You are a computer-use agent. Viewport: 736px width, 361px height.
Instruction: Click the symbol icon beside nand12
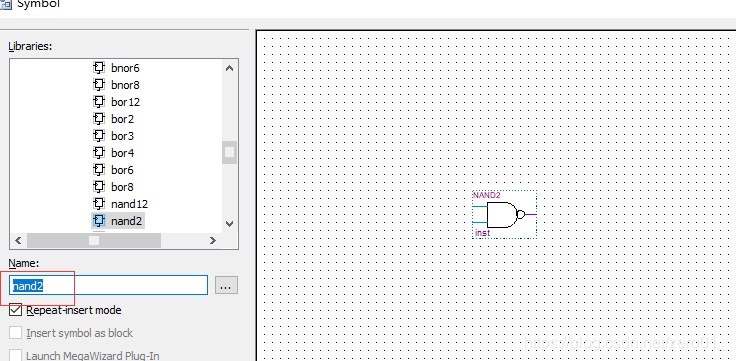(x=98, y=204)
